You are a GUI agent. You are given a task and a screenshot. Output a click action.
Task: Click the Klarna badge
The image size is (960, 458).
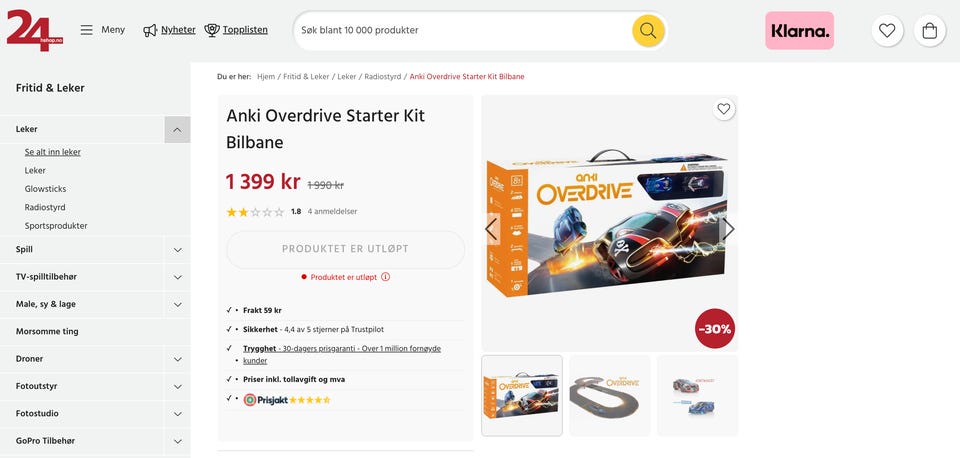[x=799, y=31]
